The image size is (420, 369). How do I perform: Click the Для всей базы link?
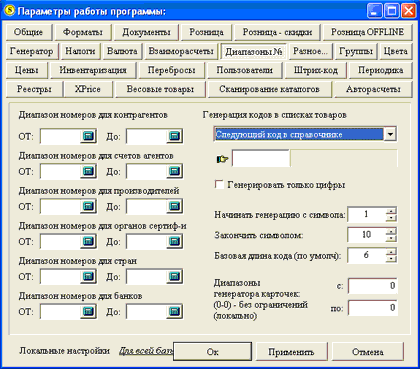click(x=146, y=351)
